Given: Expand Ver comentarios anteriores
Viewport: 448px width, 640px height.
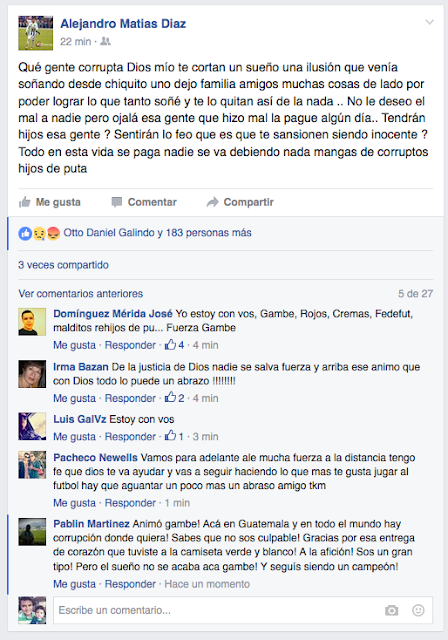Looking at the screenshot, I should pyautogui.click(x=80, y=293).
